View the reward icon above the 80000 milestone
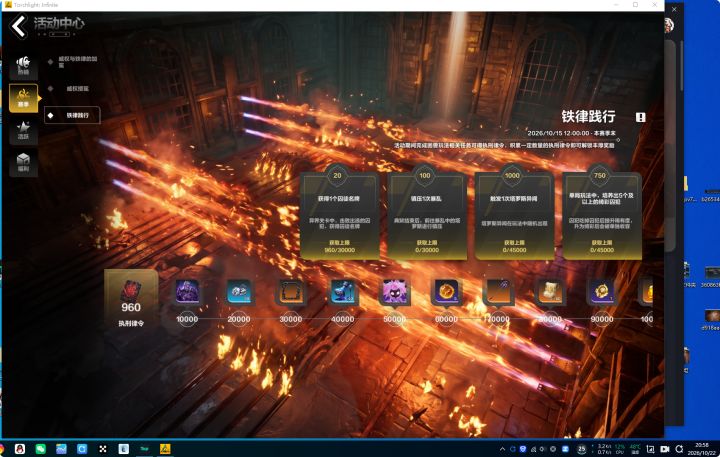 click(550, 292)
